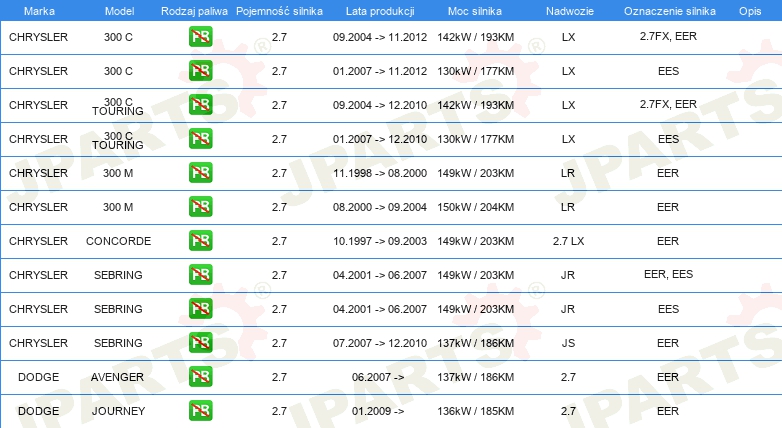Image resolution: width=782 pixels, height=428 pixels.
Task: Click production date 06.2007 ->
Action: 378,377
